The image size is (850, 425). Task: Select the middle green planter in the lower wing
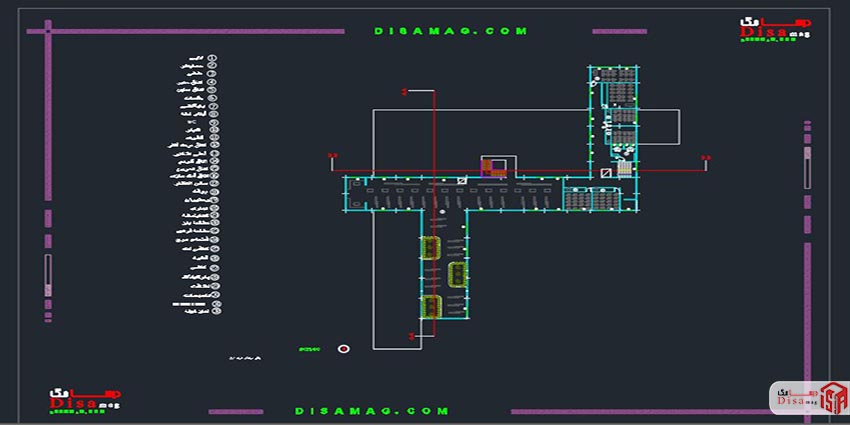coord(457,274)
